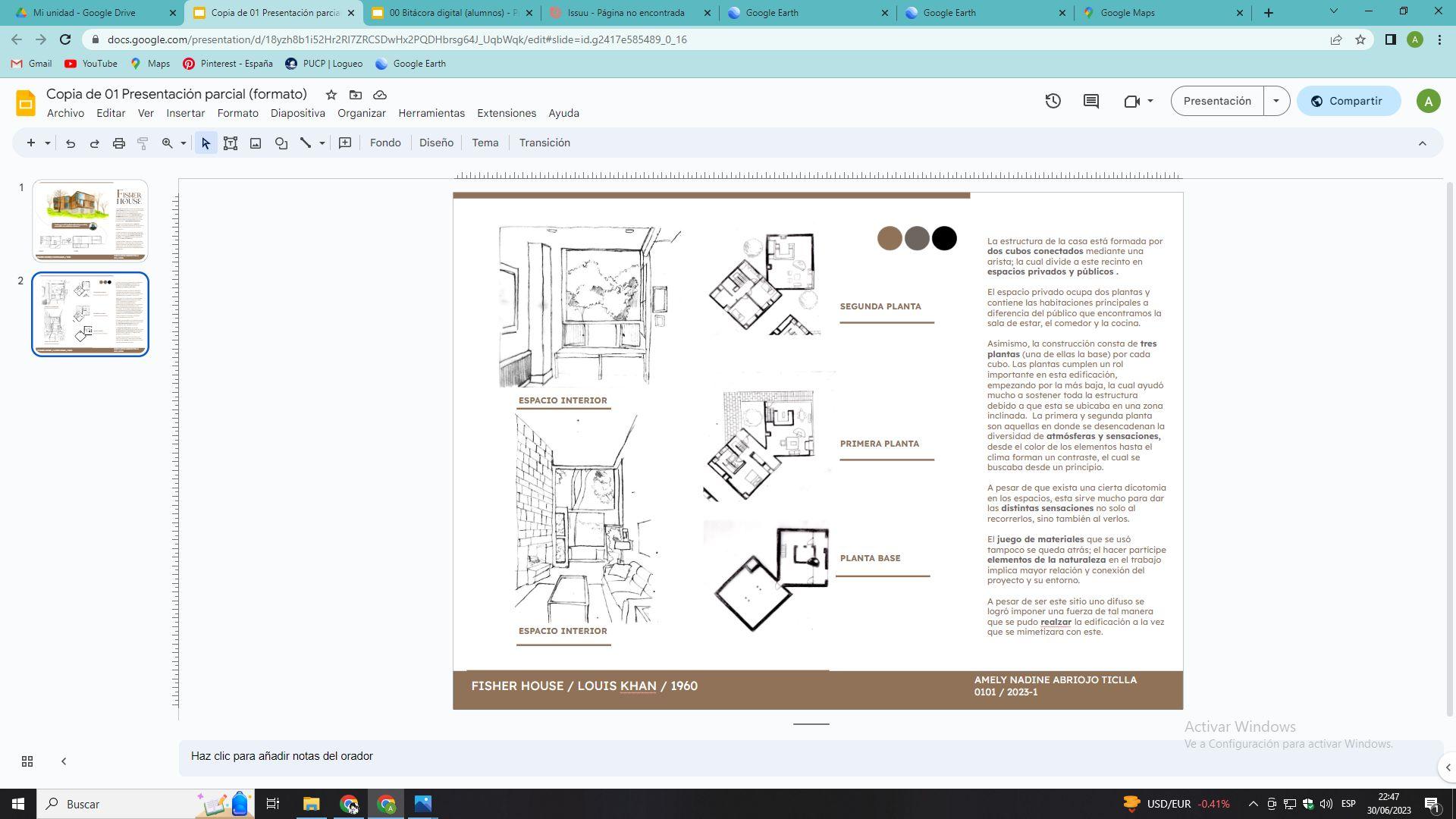Open the comments history panel
1456x819 pixels.
pos(1091,101)
